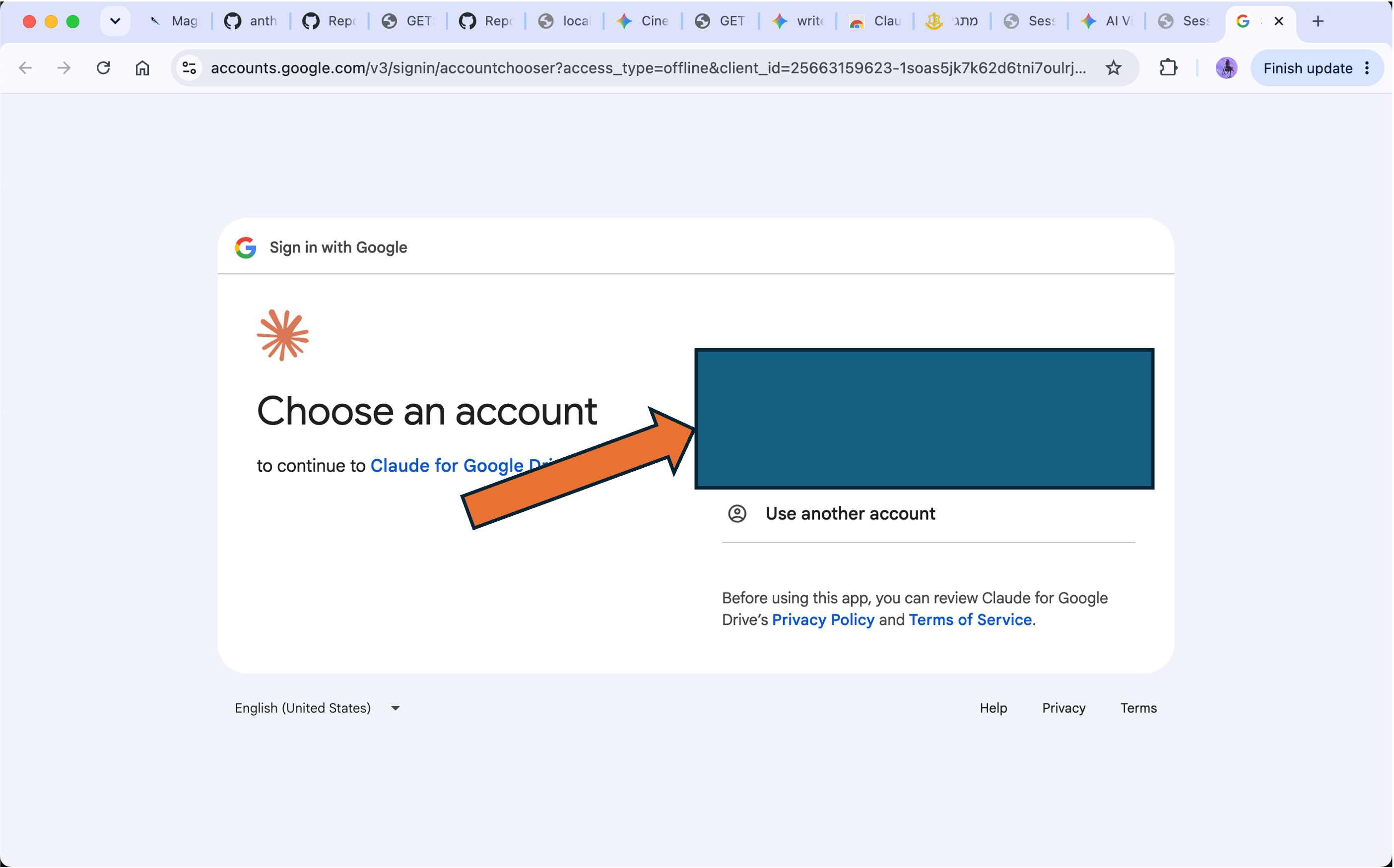Screen dimensions: 1394x868
Task: Open the home page icon
Action: tap(142, 68)
